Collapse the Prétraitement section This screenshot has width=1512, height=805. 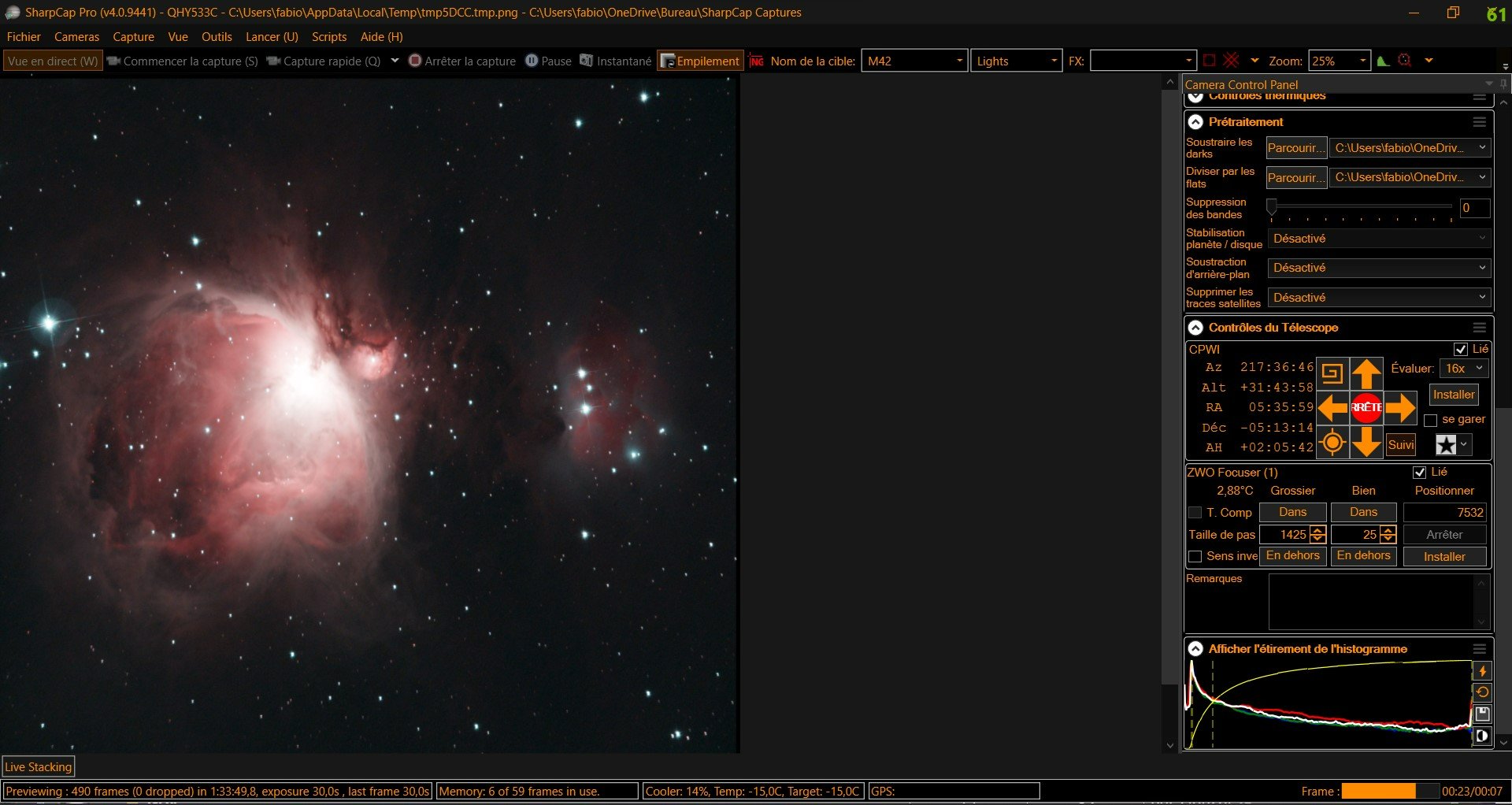point(1195,122)
